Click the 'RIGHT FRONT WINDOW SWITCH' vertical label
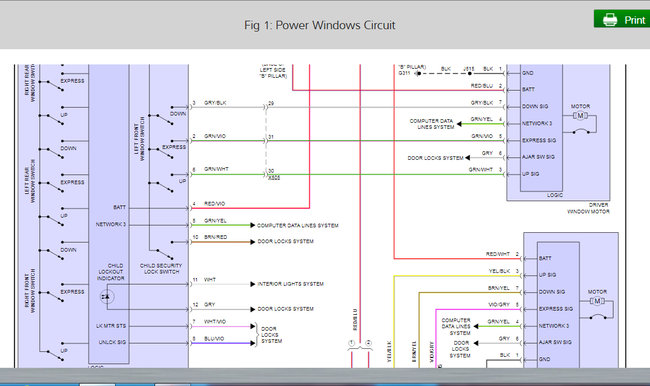Image resolution: width=650 pixels, height=386 pixels. pyautogui.click(x=30, y=290)
